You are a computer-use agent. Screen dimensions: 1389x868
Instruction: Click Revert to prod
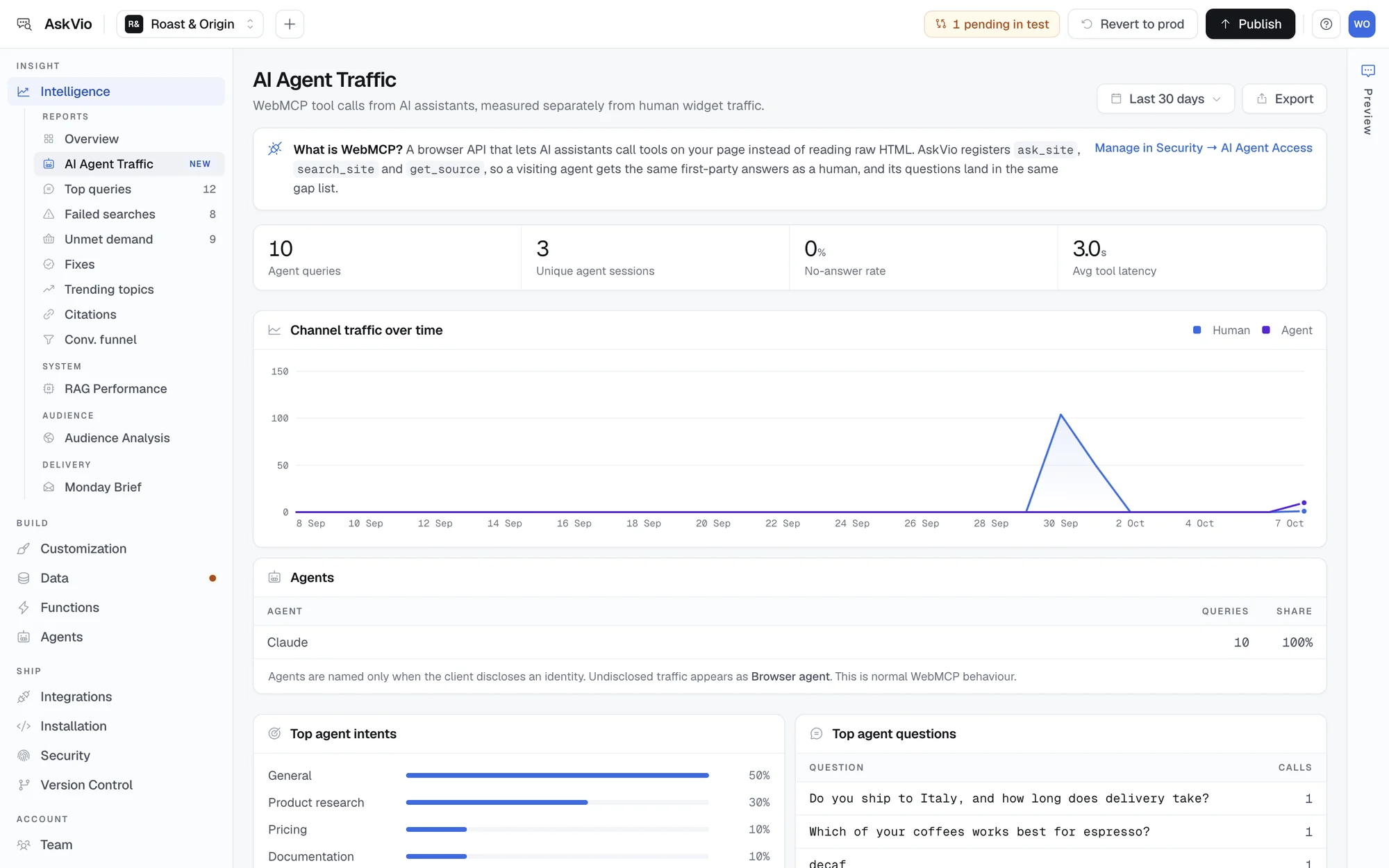(1132, 24)
